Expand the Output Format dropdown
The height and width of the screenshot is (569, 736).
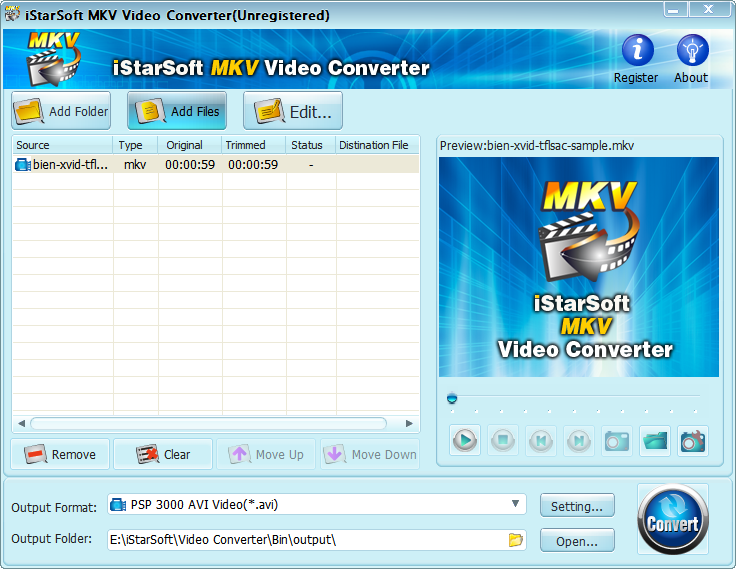point(516,505)
